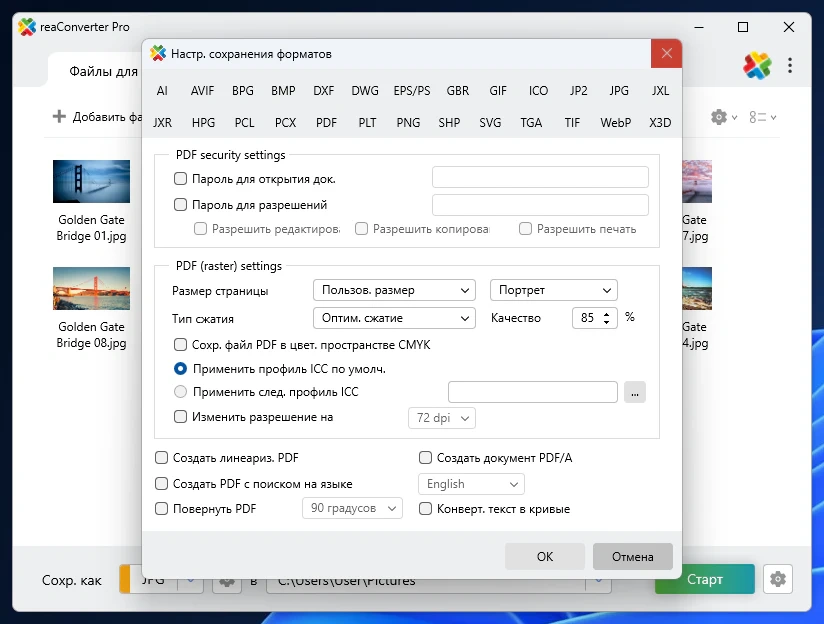Click the plus icon to add files
Screen dimensions: 824x624
tap(59, 116)
